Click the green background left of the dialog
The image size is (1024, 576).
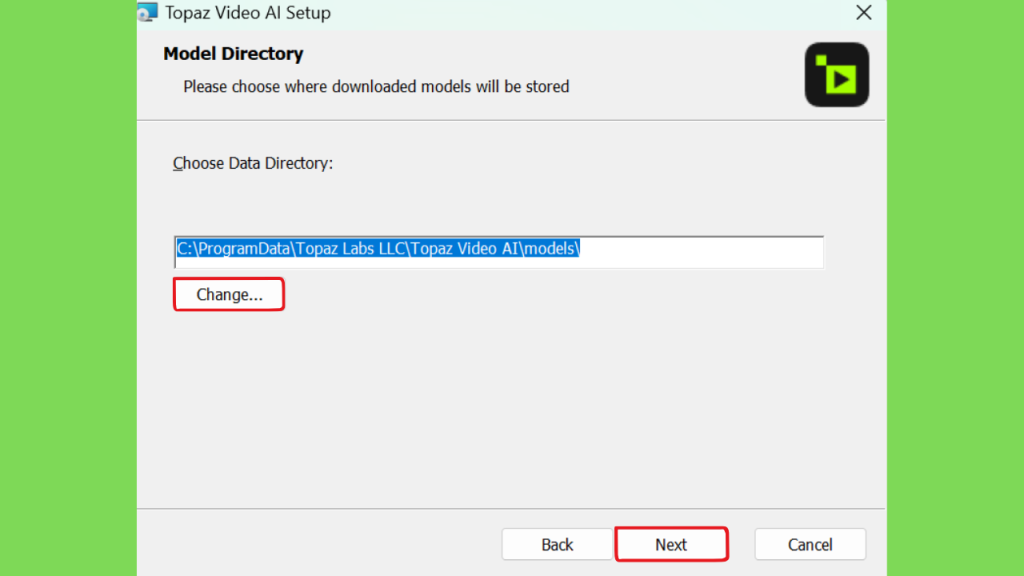tap(68, 288)
